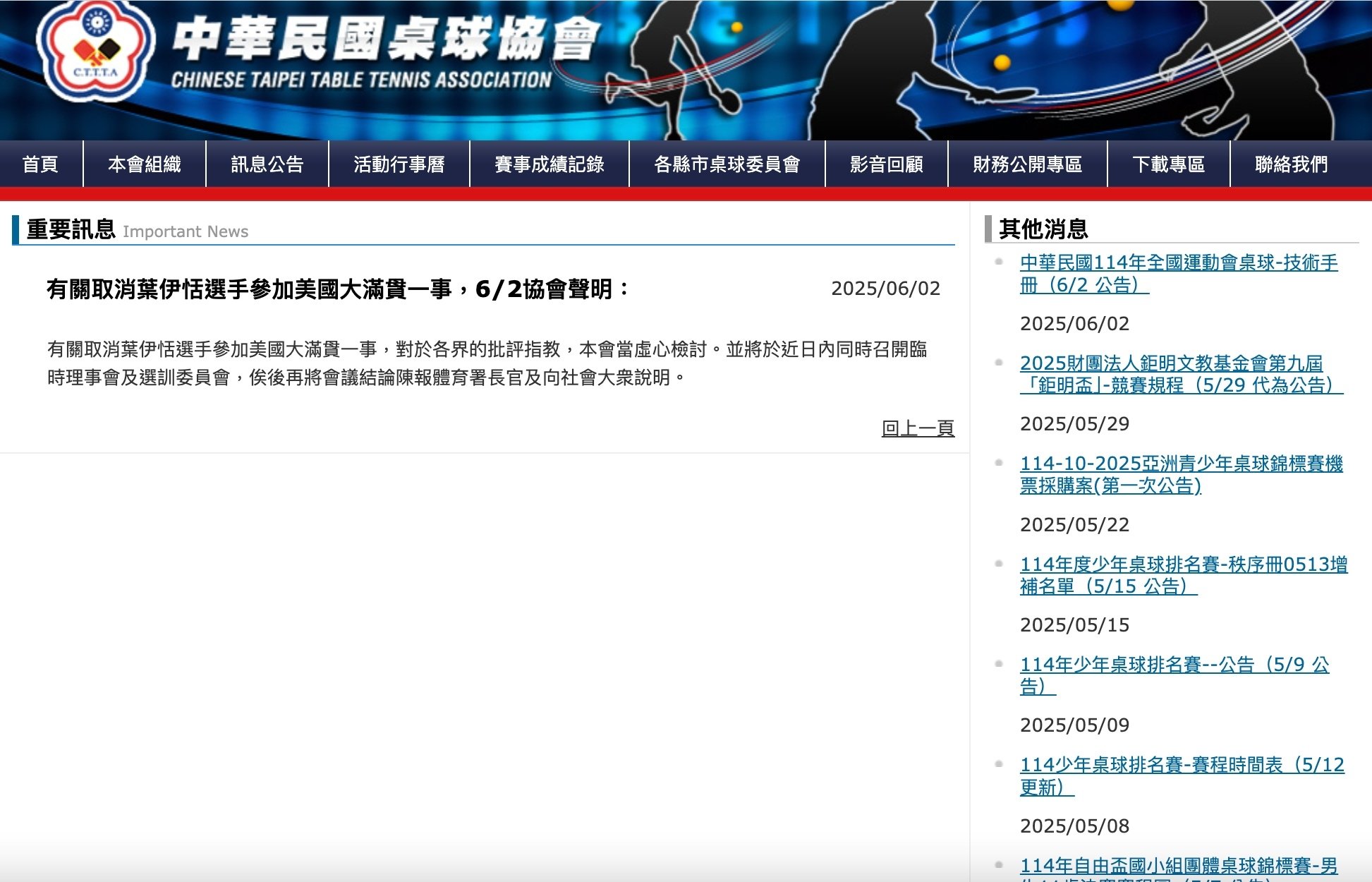Click the sidebar date 2025/05/15
Viewport: 1372px width, 882px height.
[x=1075, y=625]
